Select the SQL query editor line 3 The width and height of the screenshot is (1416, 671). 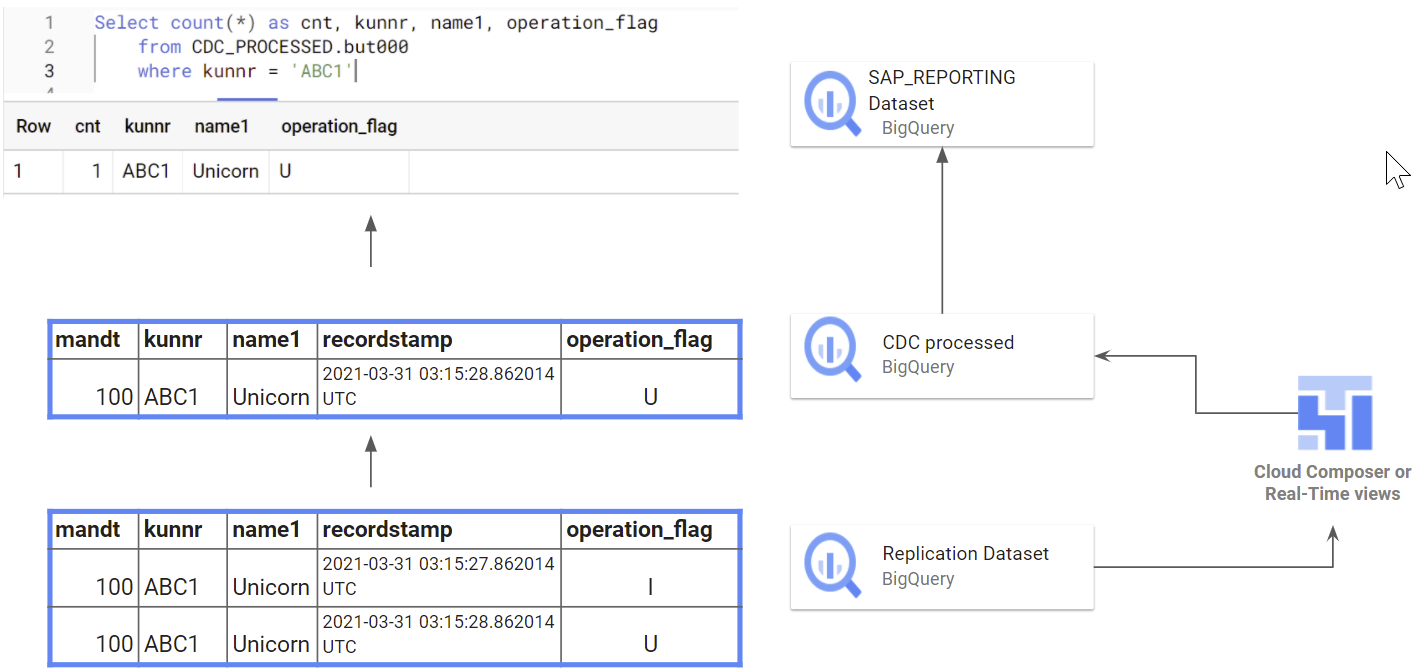coord(240,70)
